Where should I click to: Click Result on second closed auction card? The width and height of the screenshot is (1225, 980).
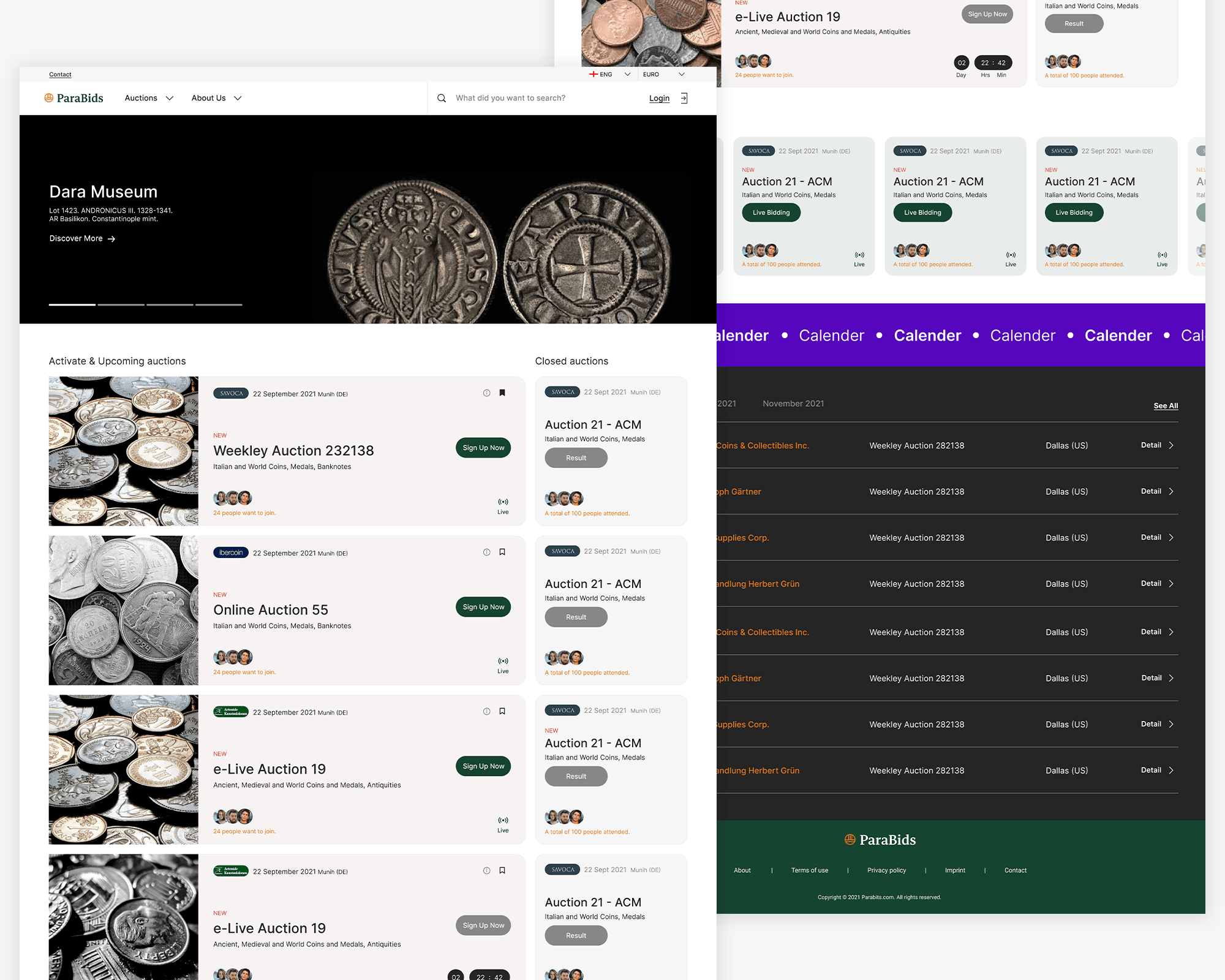tap(576, 617)
